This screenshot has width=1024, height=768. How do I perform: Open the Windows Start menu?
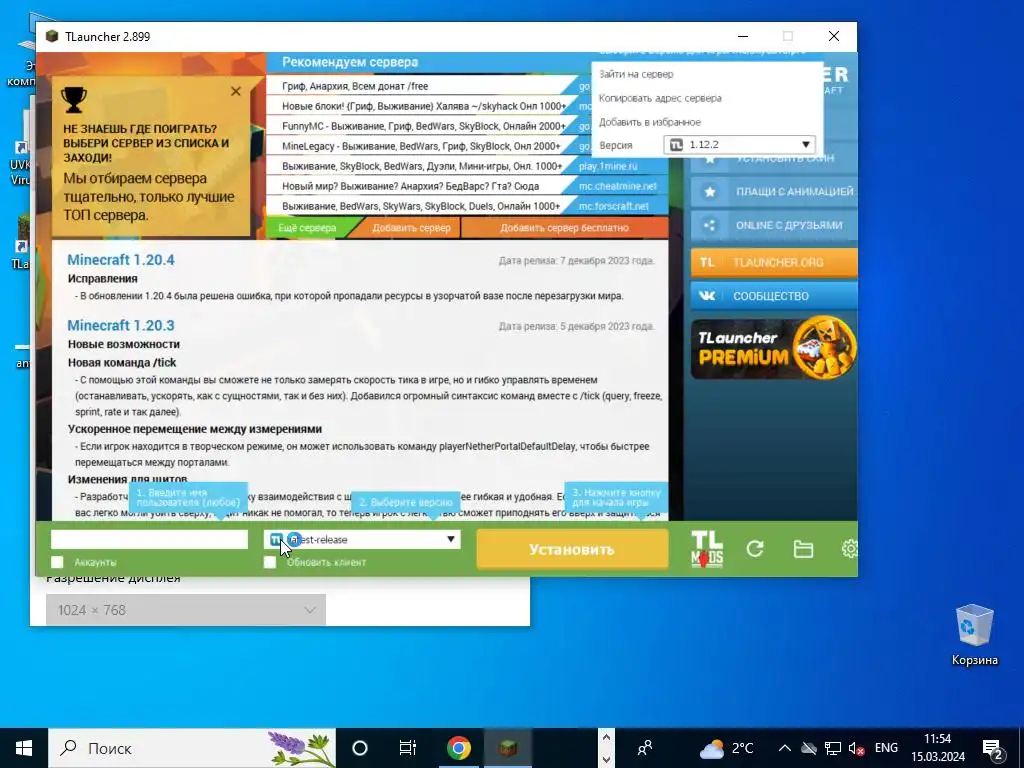pos(24,748)
